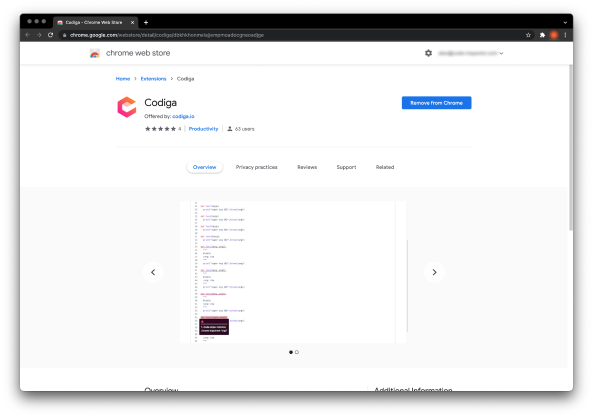Select the Codiga browser tab

click(x=95, y=23)
